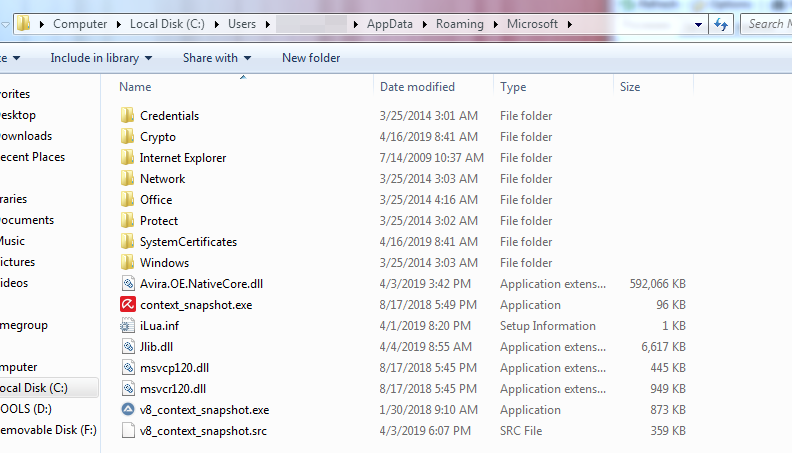The height and width of the screenshot is (453, 792).
Task: Sort files by the Name column header
Action: (x=136, y=87)
